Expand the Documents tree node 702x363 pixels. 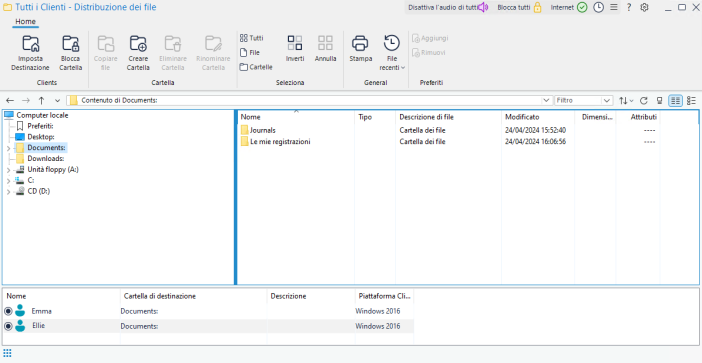click(8, 148)
